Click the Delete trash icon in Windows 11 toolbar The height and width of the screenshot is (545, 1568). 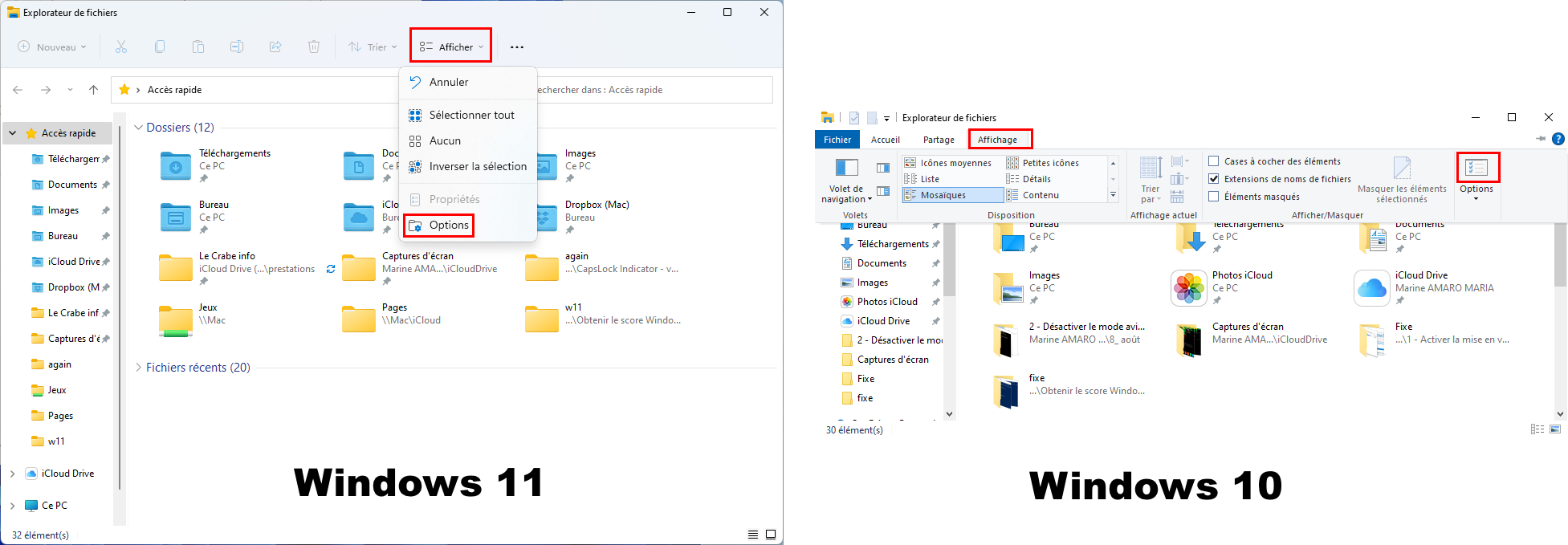point(314,47)
